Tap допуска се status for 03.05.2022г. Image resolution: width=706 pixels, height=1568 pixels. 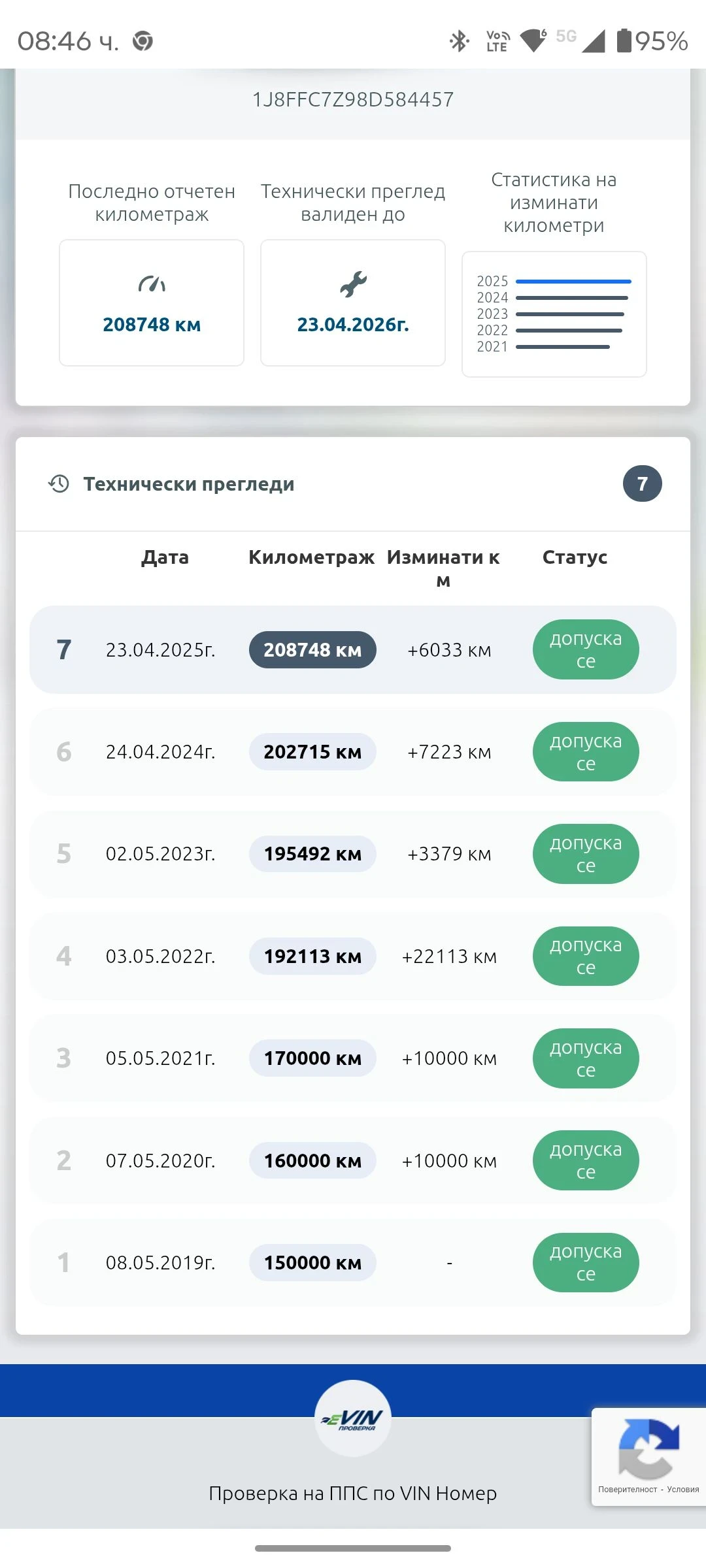pos(585,956)
